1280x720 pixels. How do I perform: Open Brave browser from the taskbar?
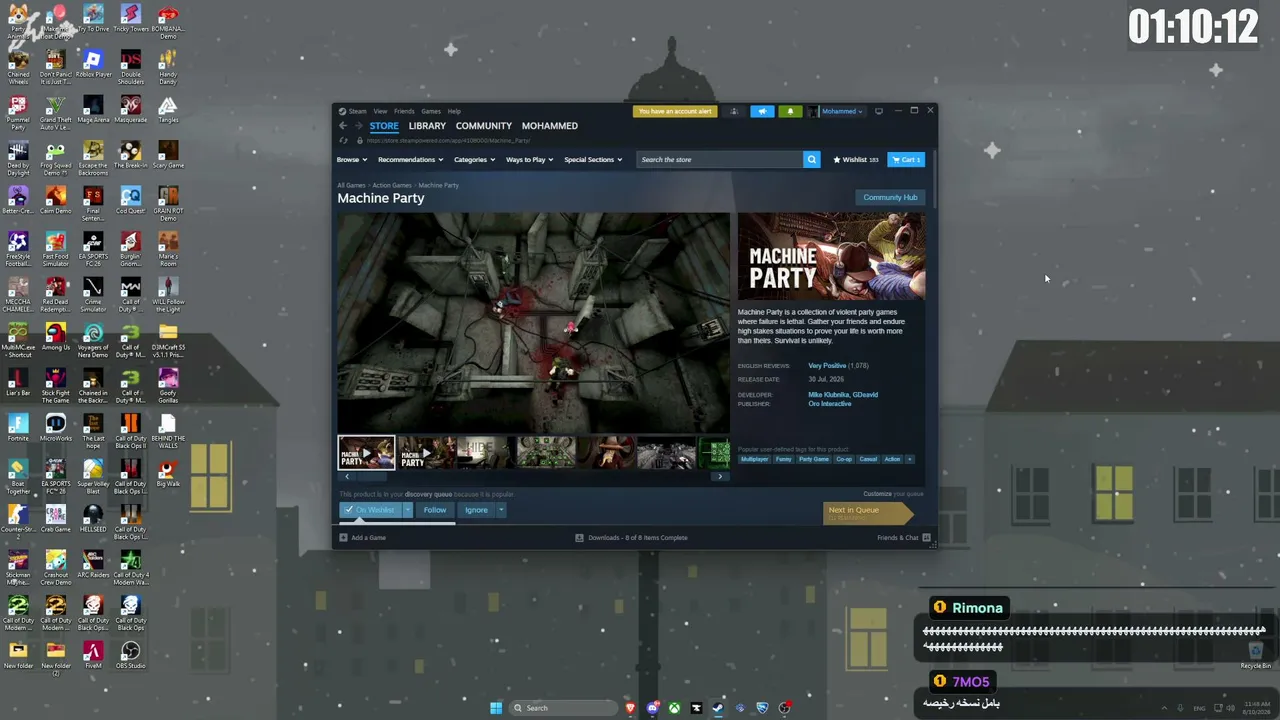(630, 708)
